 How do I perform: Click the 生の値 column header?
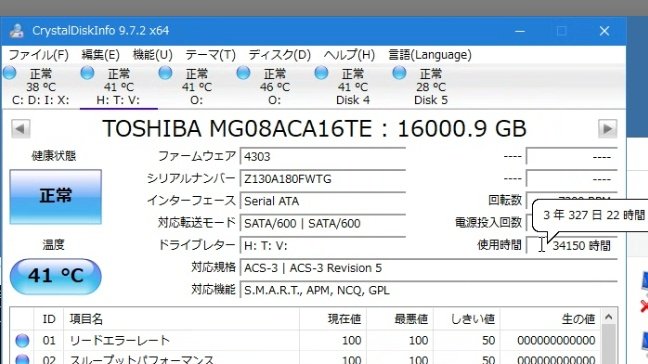click(550, 319)
